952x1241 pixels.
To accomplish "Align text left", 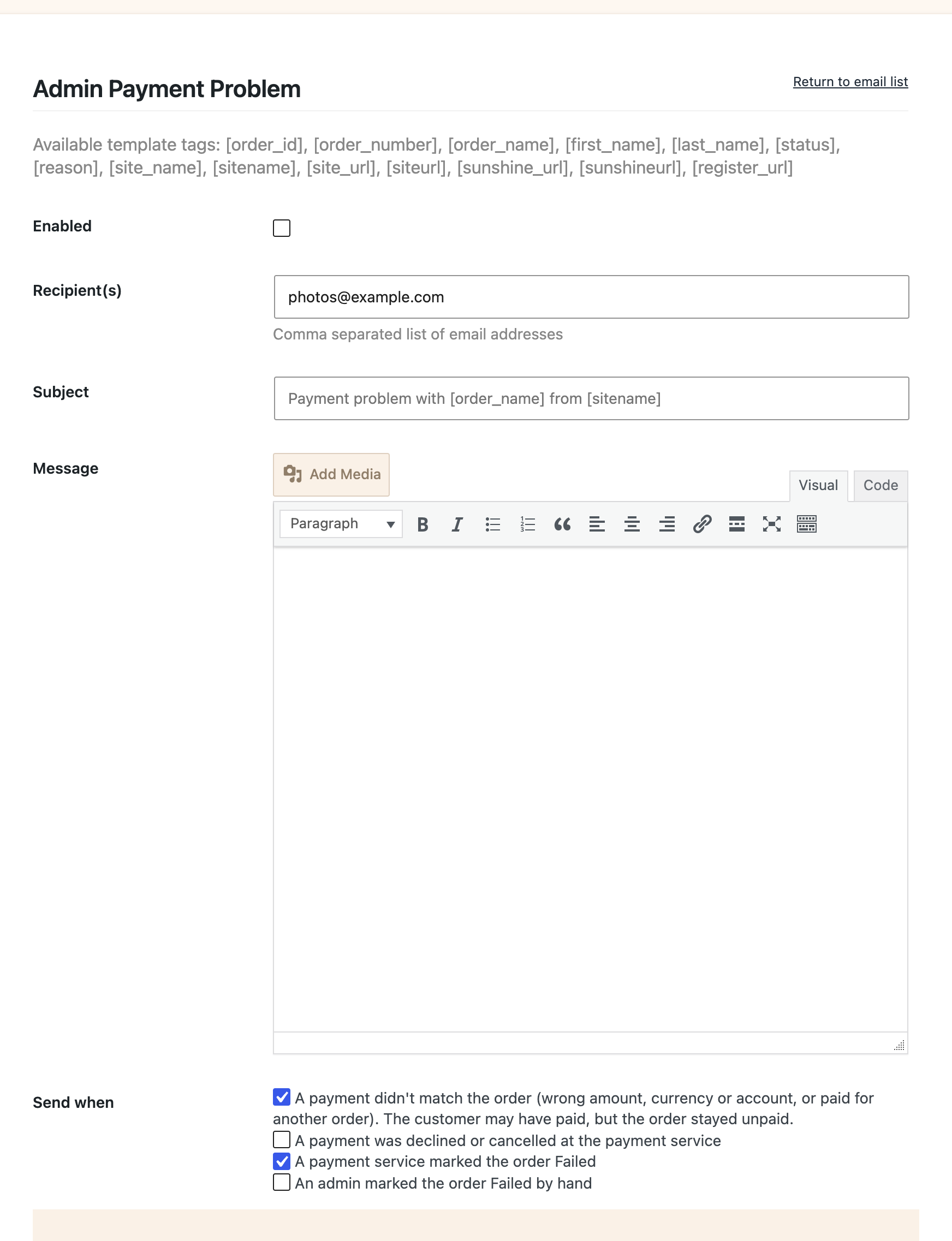I will pos(597,524).
